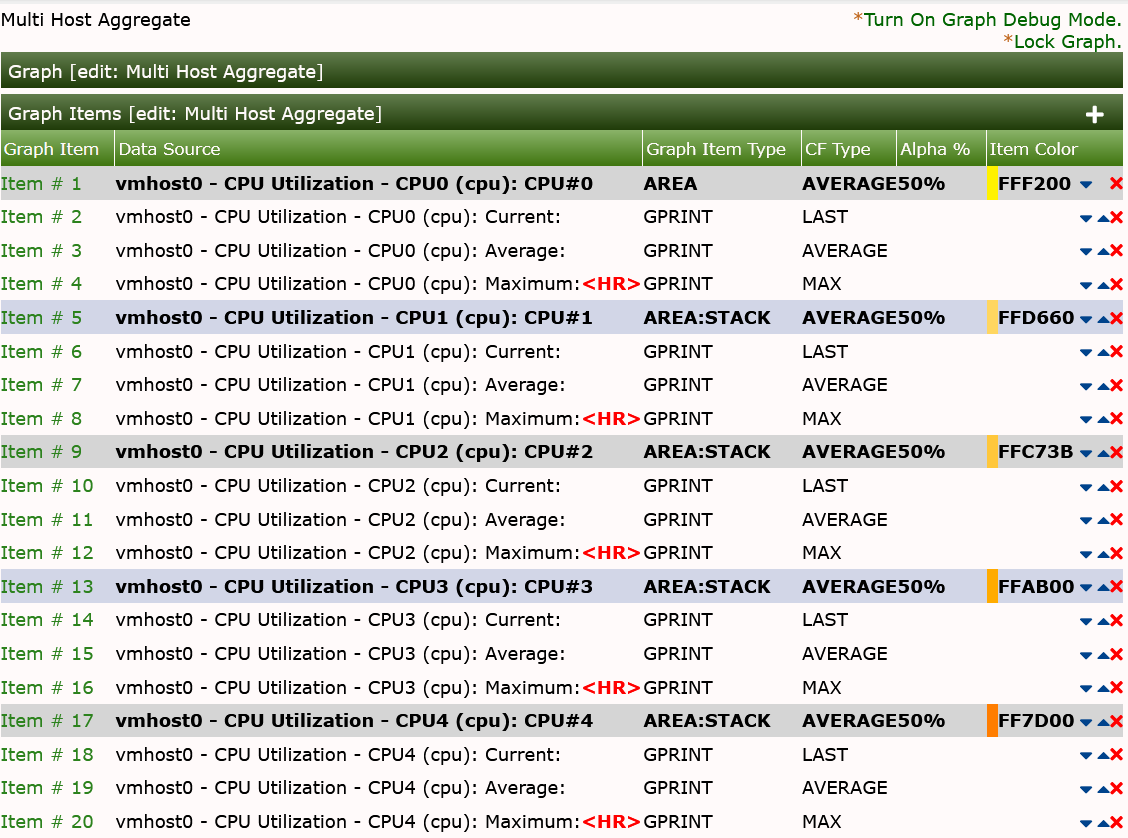This screenshot has height=838, width=1128.
Task: Click the Graph Items section header
Action: 195,114
